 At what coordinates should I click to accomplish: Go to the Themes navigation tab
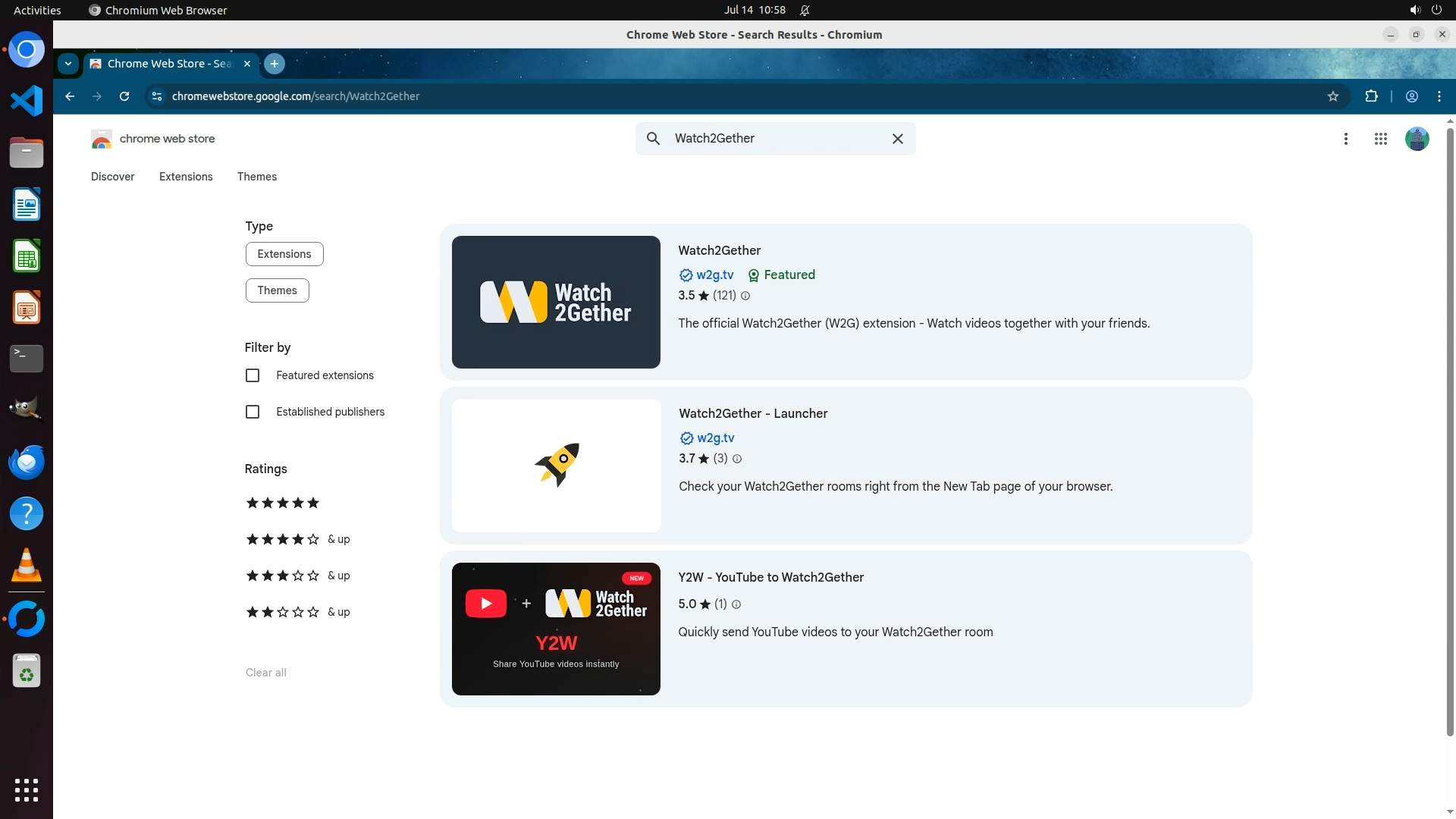click(x=257, y=177)
